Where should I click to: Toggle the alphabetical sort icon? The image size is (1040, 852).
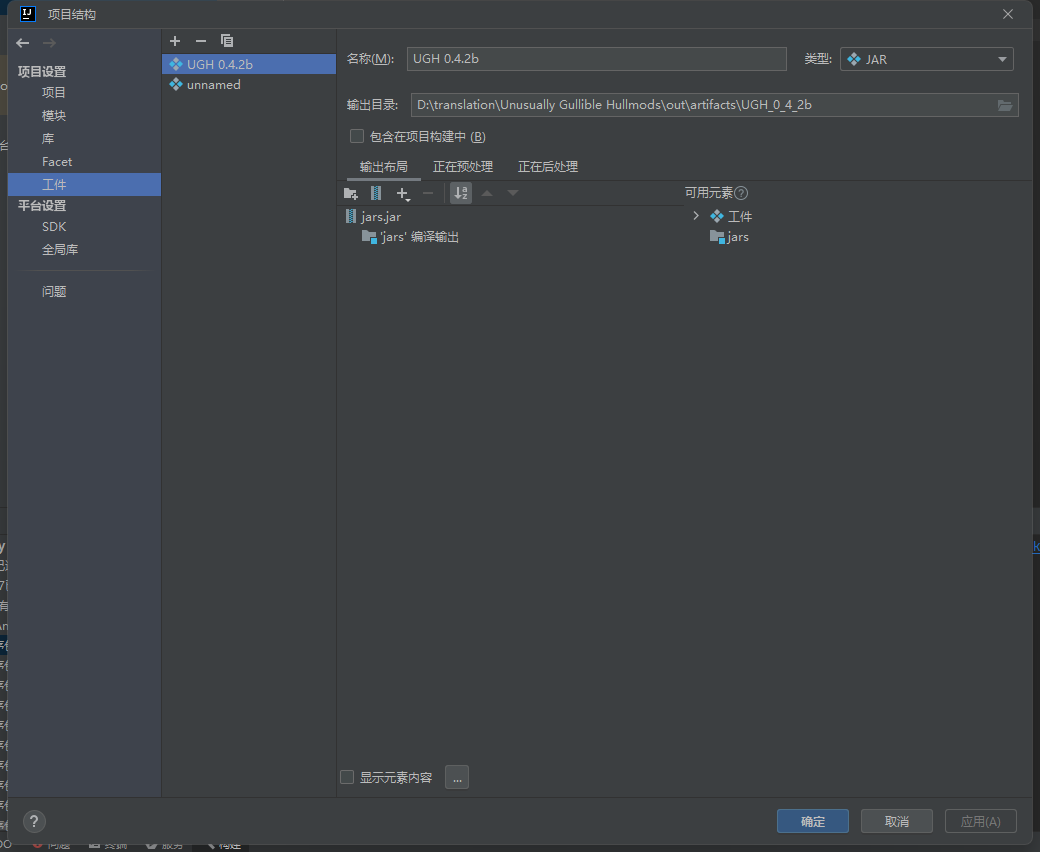click(461, 193)
